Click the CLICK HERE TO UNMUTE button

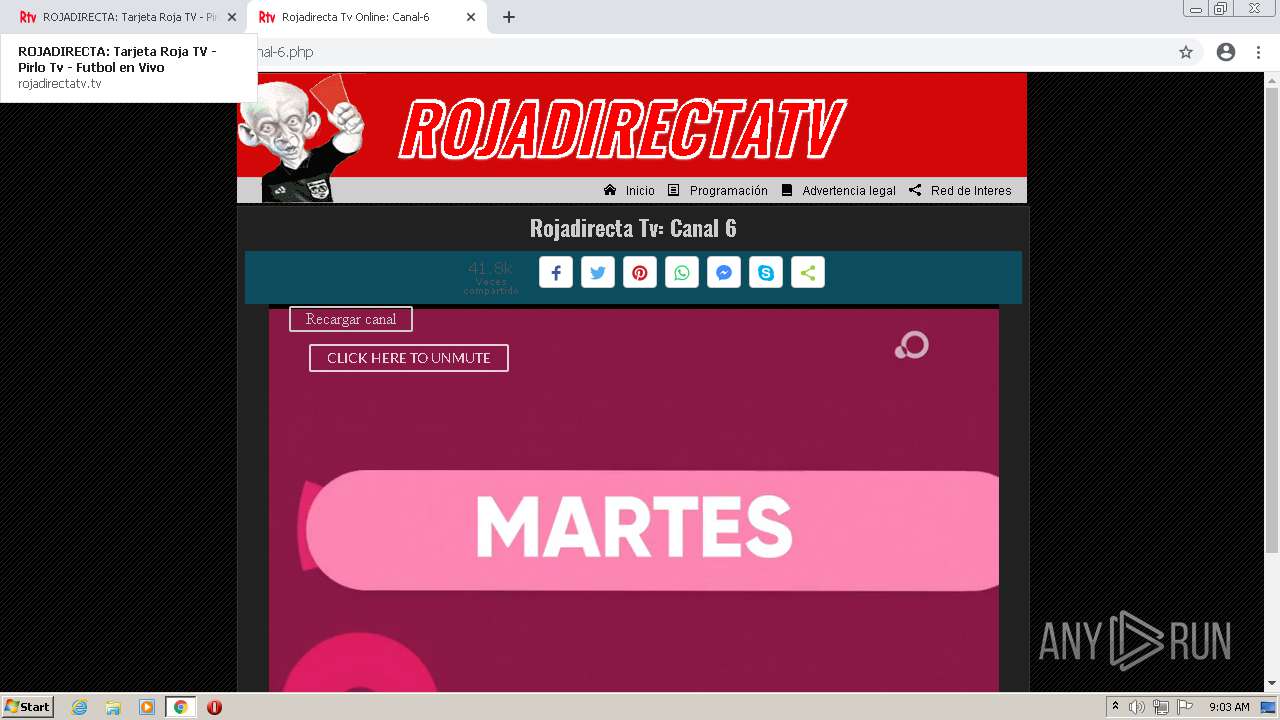pyautogui.click(x=409, y=358)
